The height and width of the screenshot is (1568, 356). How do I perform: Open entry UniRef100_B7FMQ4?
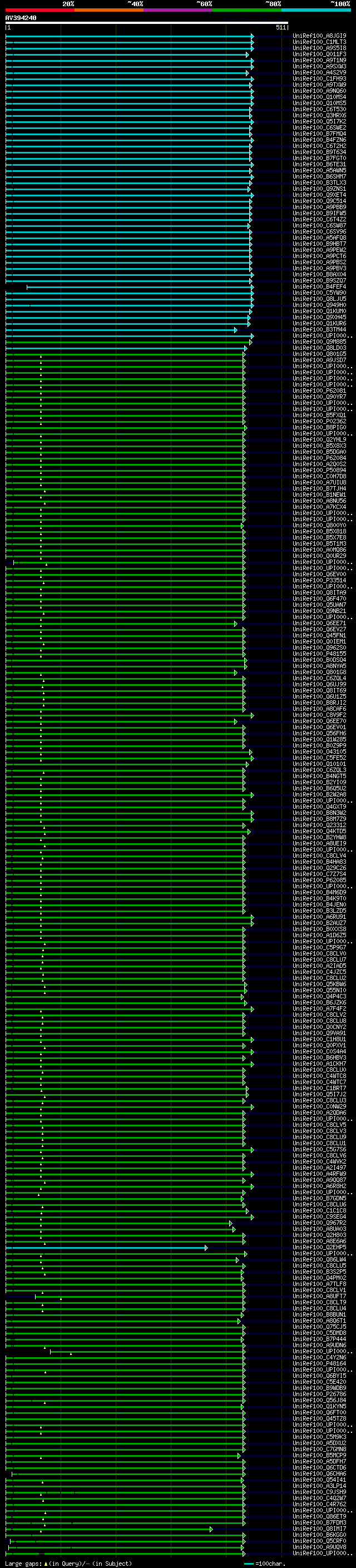(x=319, y=134)
